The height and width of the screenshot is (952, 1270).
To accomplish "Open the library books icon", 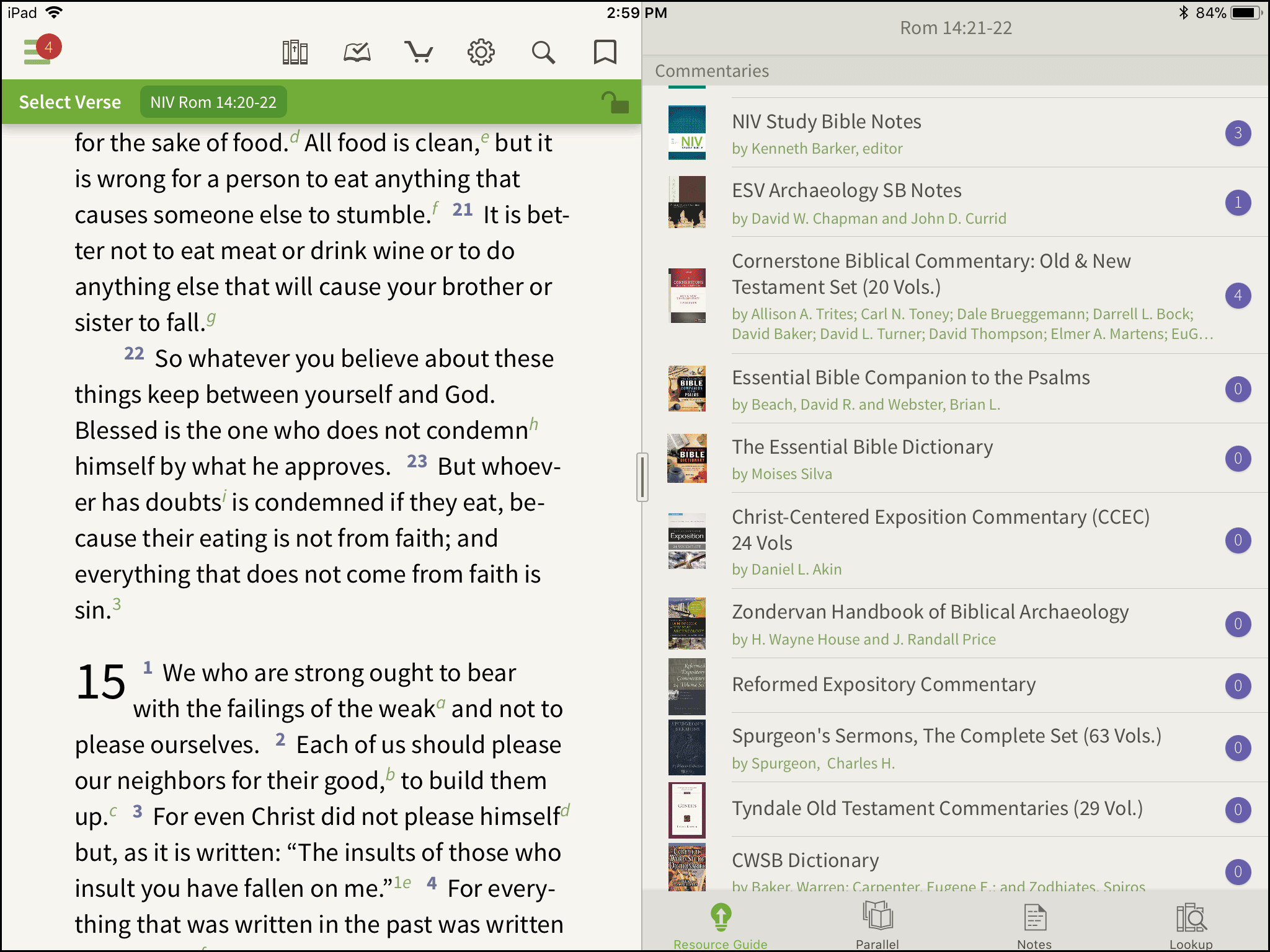I will click(x=295, y=53).
